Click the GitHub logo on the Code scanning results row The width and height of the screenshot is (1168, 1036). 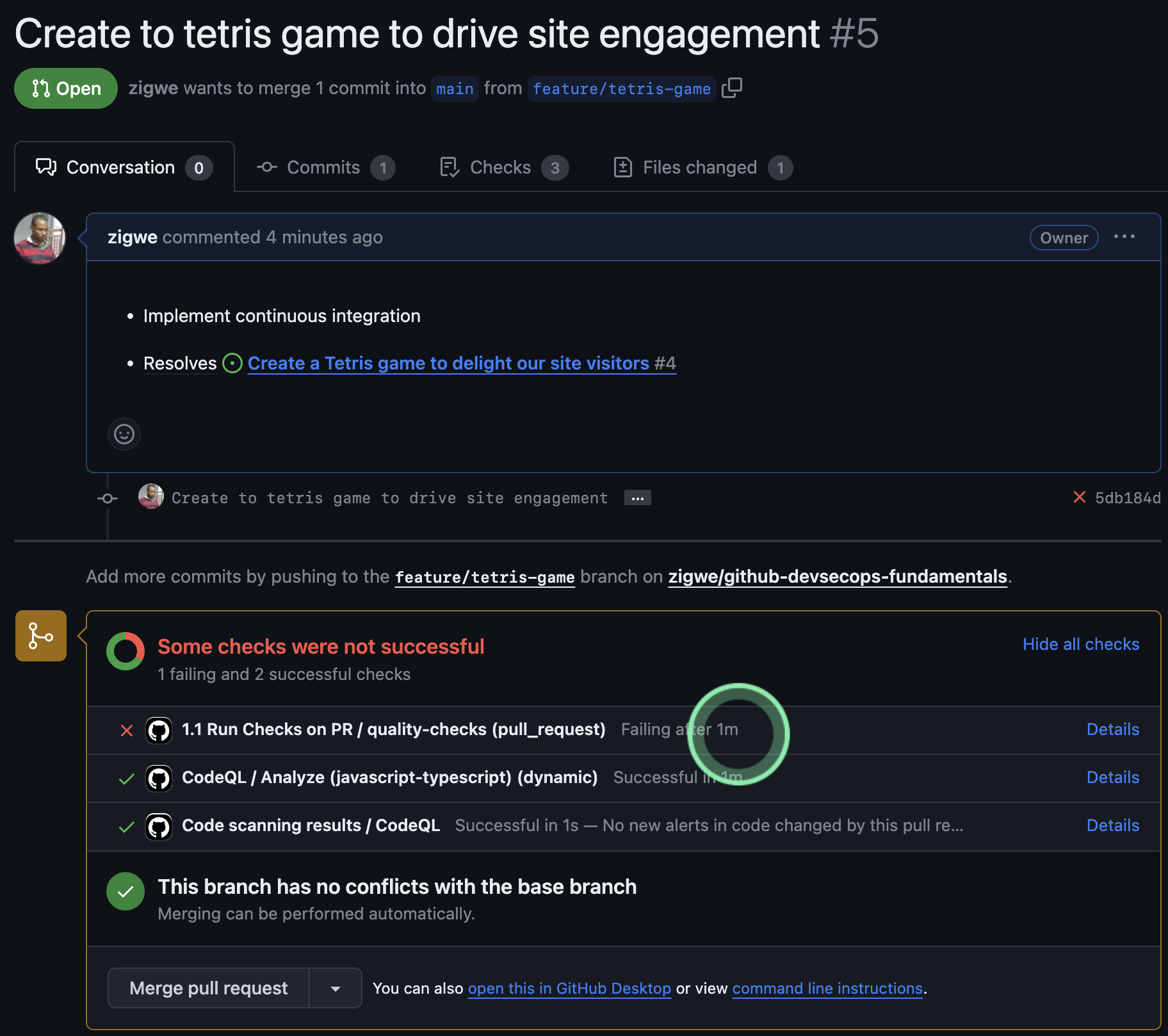(159, 827)
